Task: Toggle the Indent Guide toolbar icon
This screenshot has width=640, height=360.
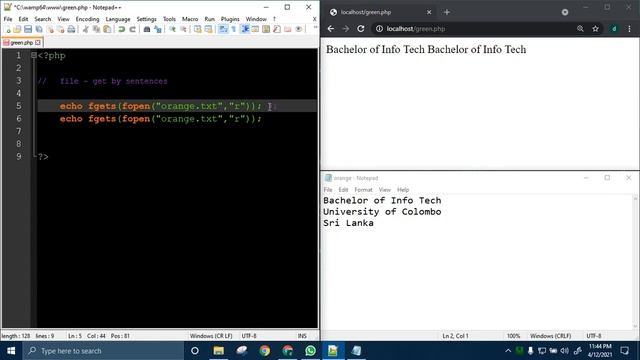Action: [245, 29]
